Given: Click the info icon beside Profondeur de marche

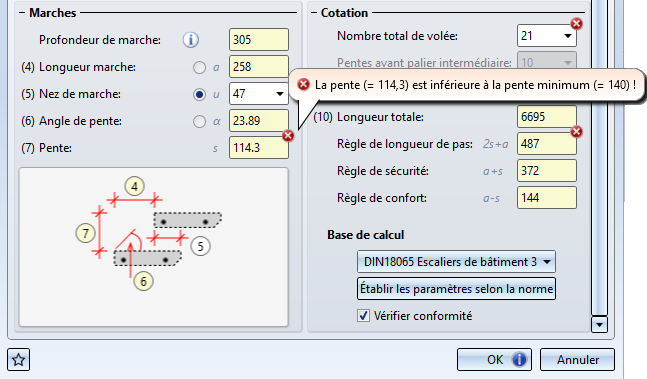Looking at the screenshot, I should pyautogui.click(x=191, y=40).
